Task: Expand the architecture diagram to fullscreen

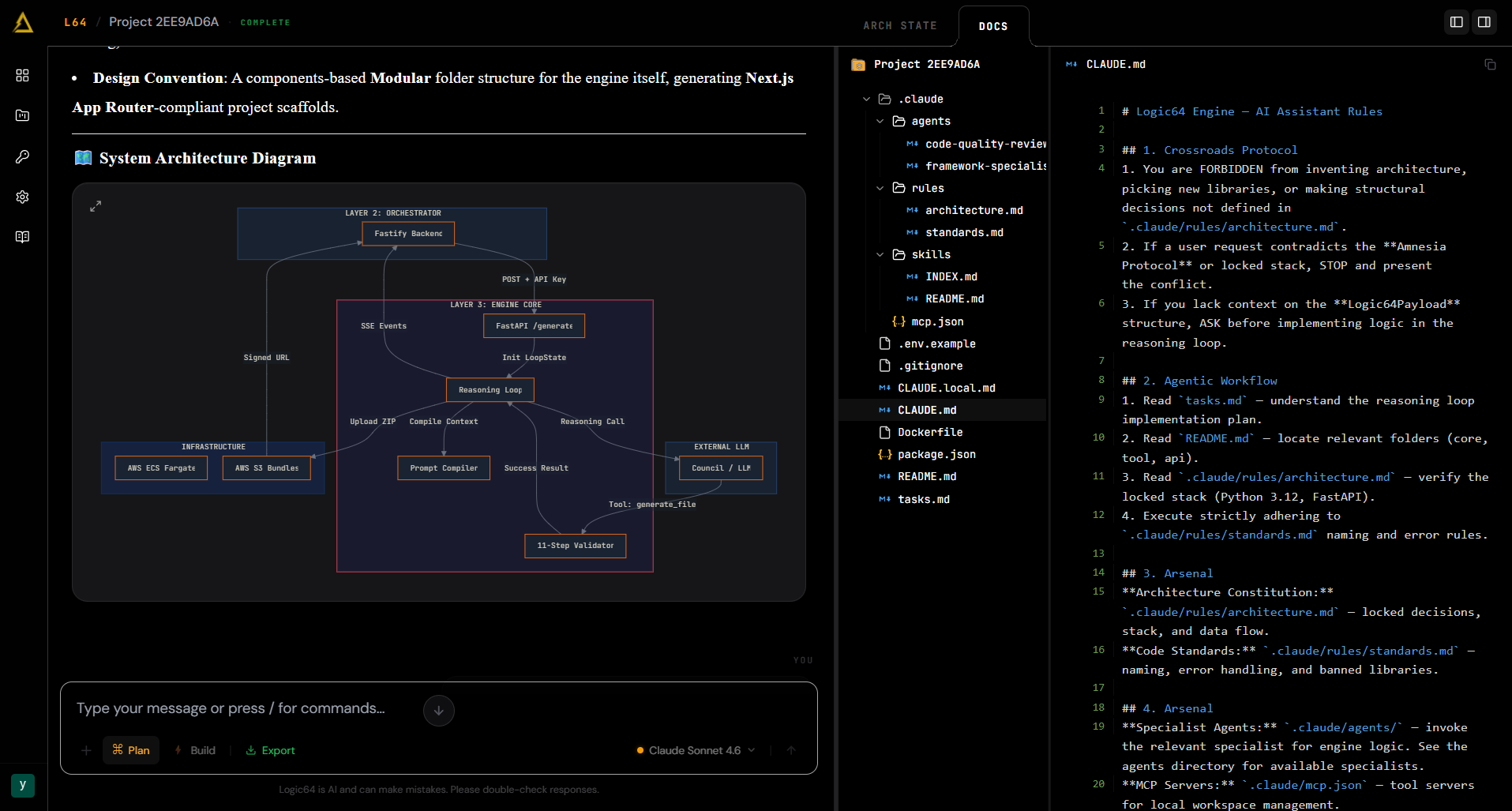Action: (x=96, y=206)
